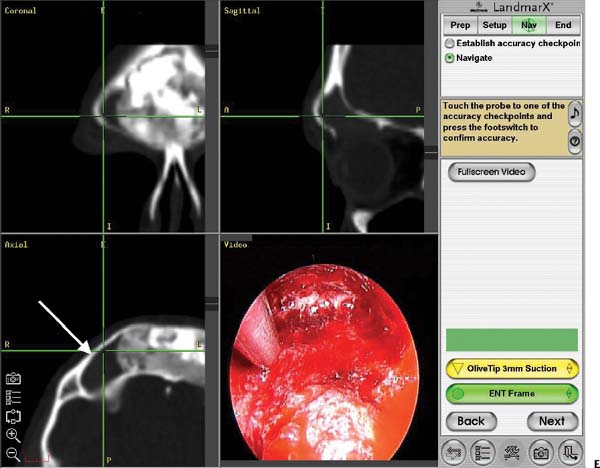Open the ENT Frame selector
Viewport: 600px width, 468px height.
(511, 394)
